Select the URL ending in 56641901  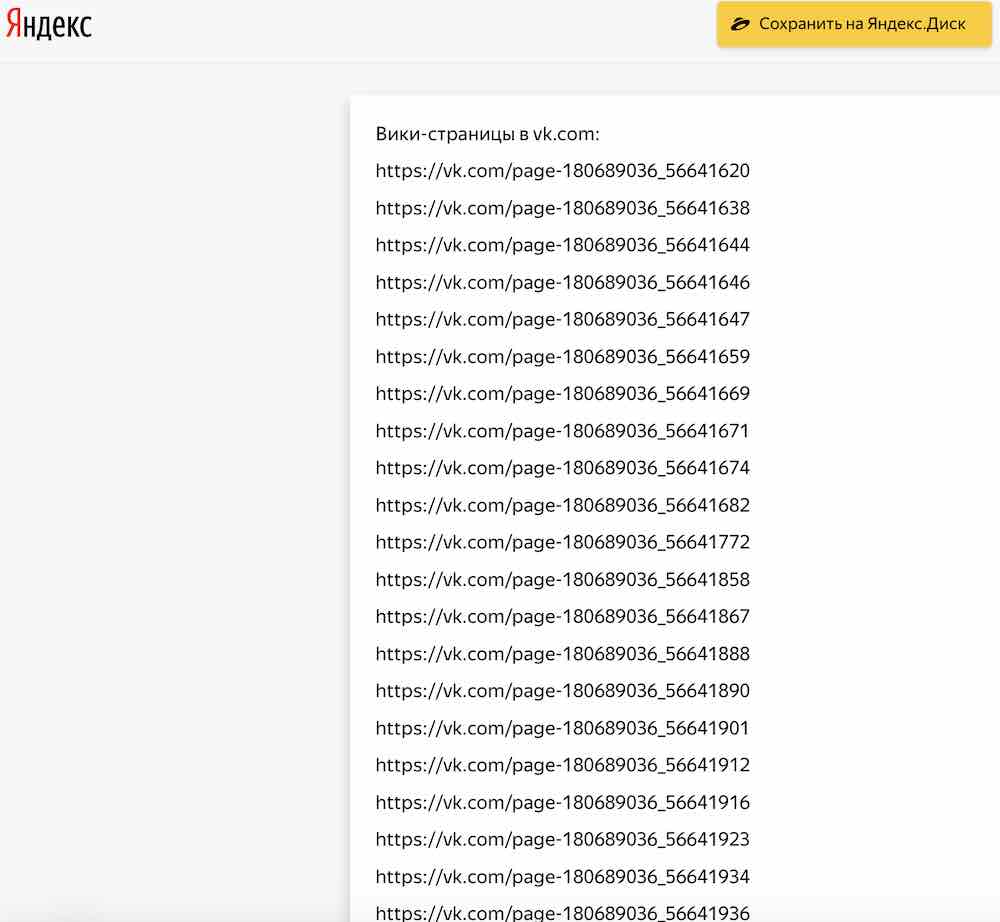(562, 728)
